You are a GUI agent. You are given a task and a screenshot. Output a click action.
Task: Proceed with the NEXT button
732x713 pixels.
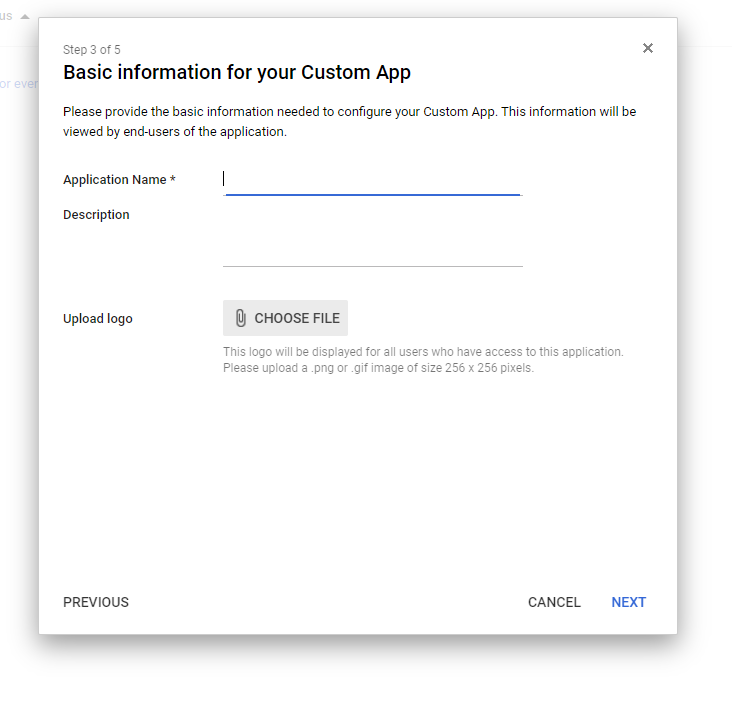click(629, 602)
